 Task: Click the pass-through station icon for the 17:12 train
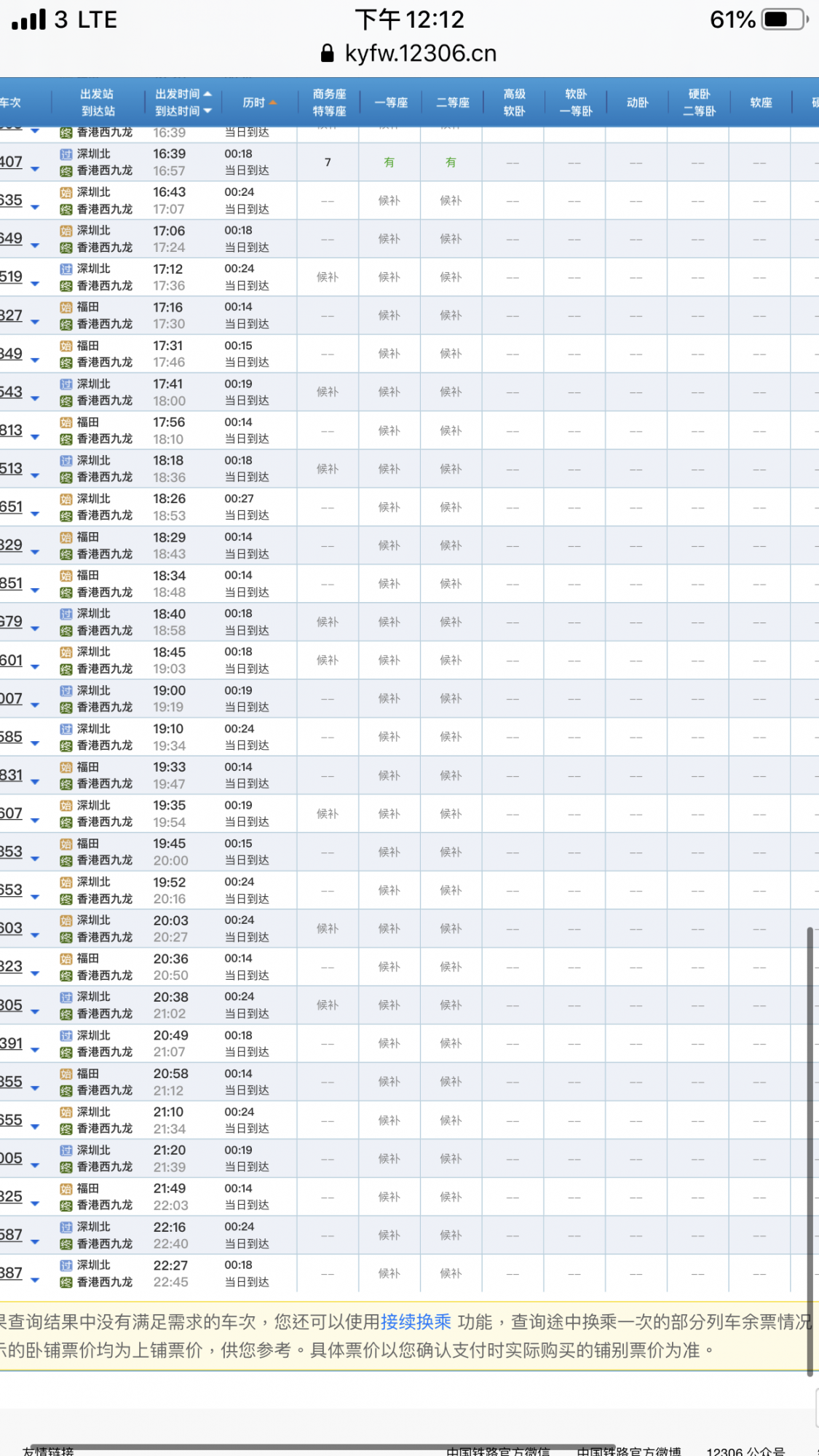(66, 269)
